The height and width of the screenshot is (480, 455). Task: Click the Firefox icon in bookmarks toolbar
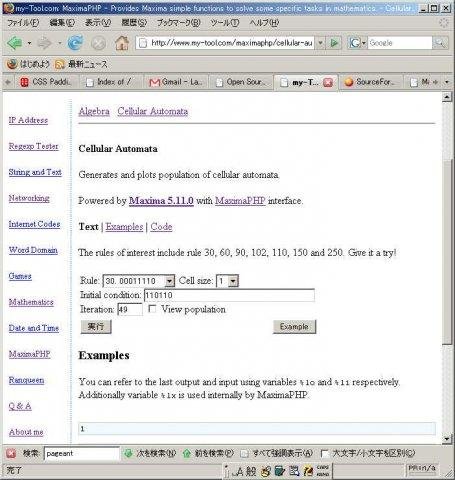[12, 64]
